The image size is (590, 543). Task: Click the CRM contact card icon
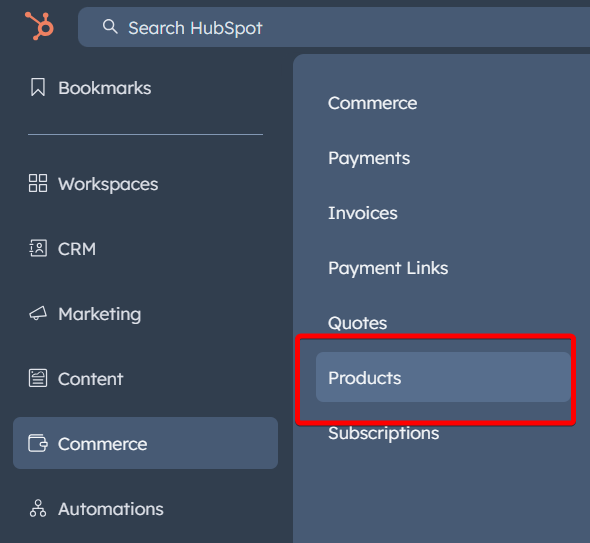[38, 248]
